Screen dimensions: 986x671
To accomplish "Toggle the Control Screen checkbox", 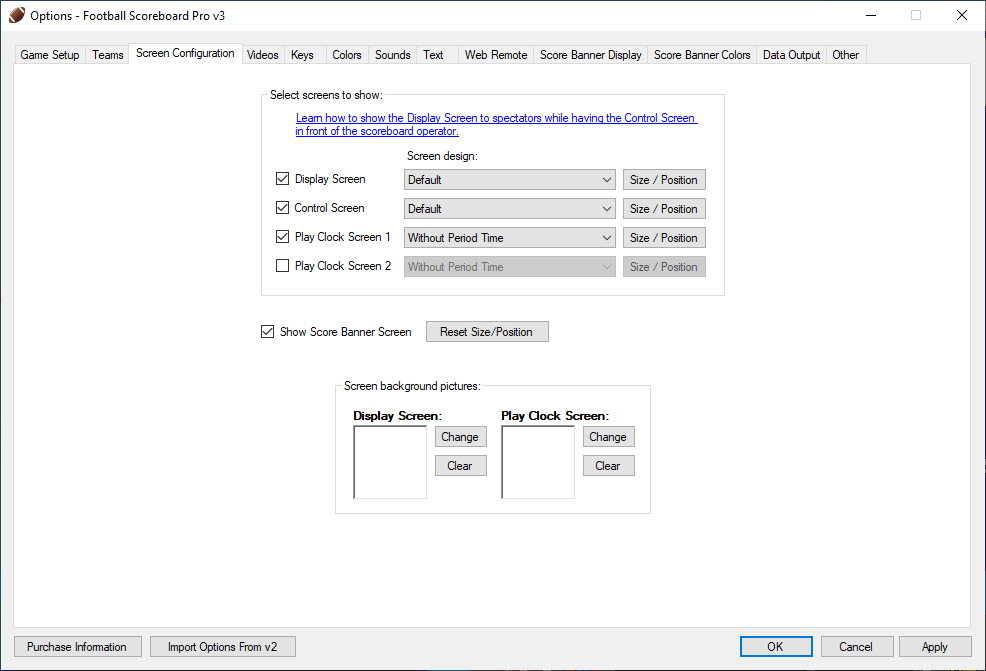I will click(x=283, y=209).
